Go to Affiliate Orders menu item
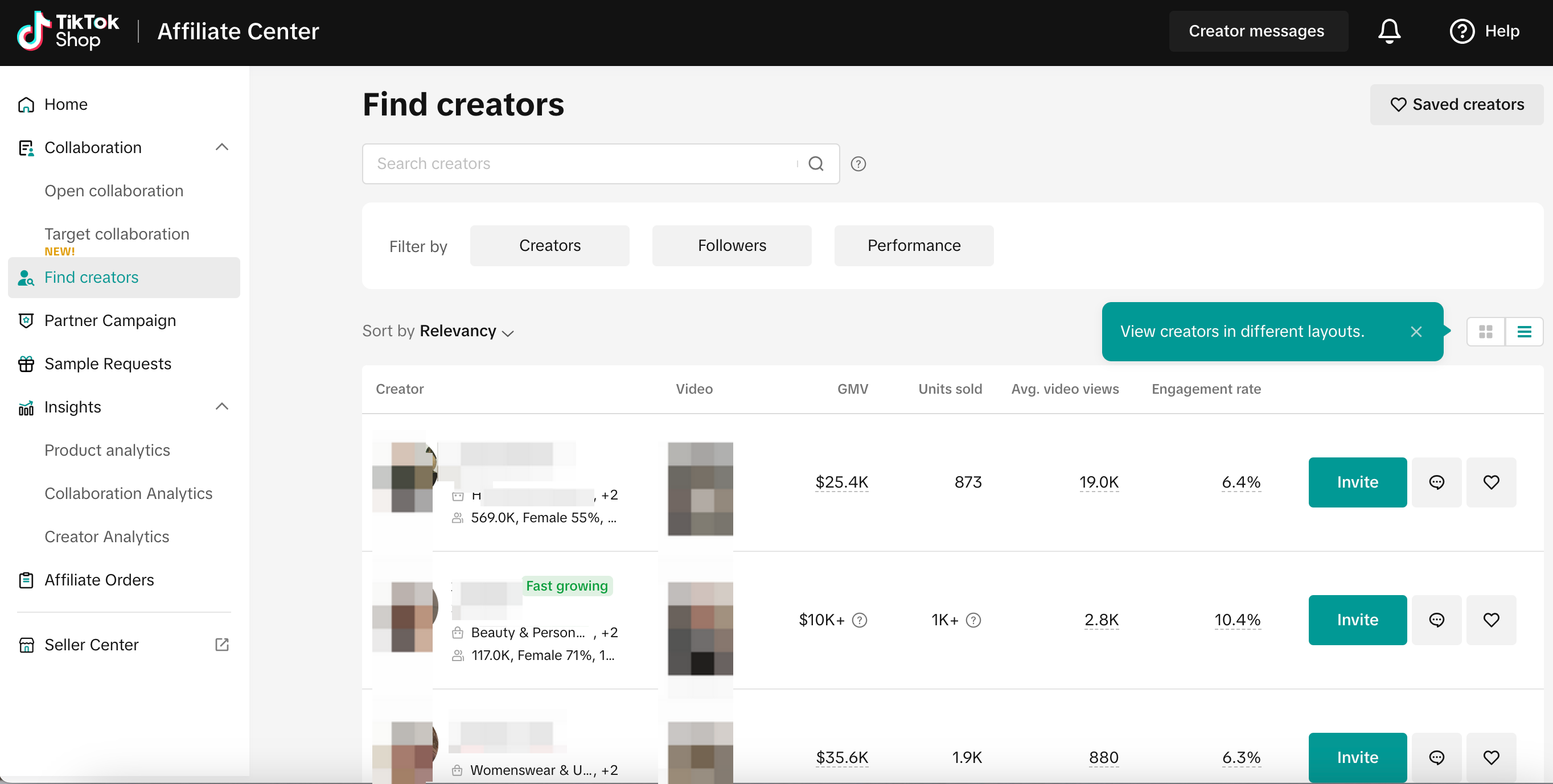The image size is (1553, 784). [x=99, y=580]
